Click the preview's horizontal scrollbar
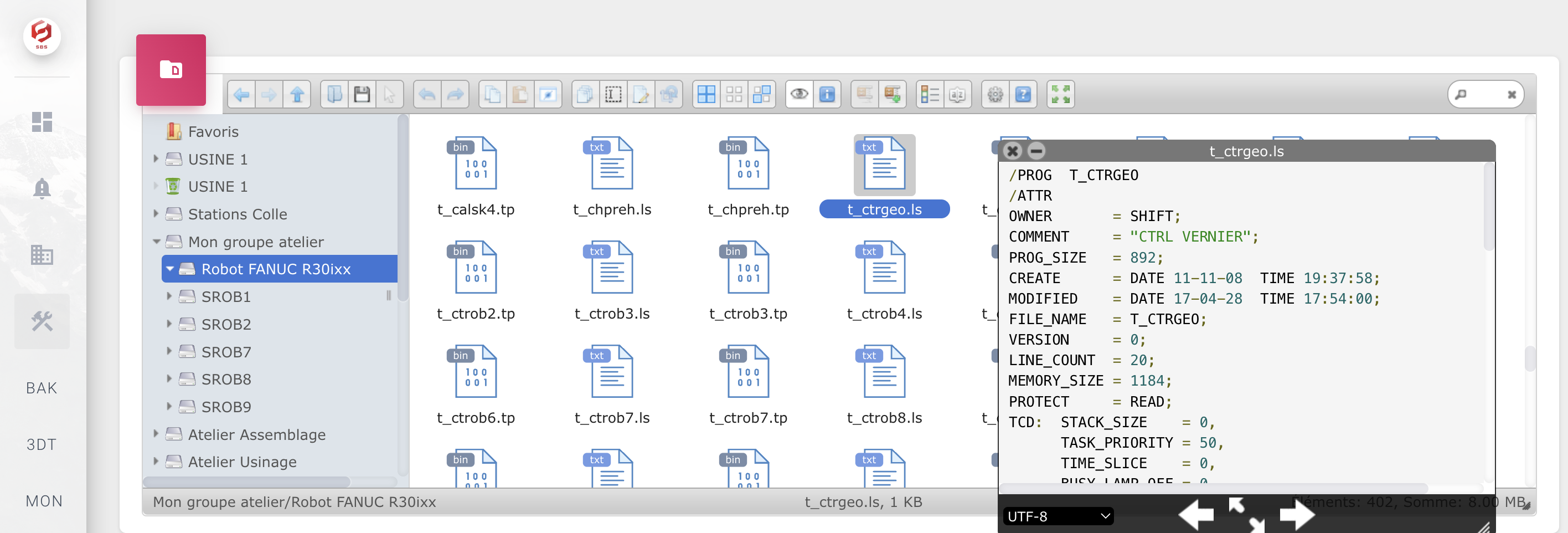Viewport: 1568px width, 533px height. pos(1214,488)
